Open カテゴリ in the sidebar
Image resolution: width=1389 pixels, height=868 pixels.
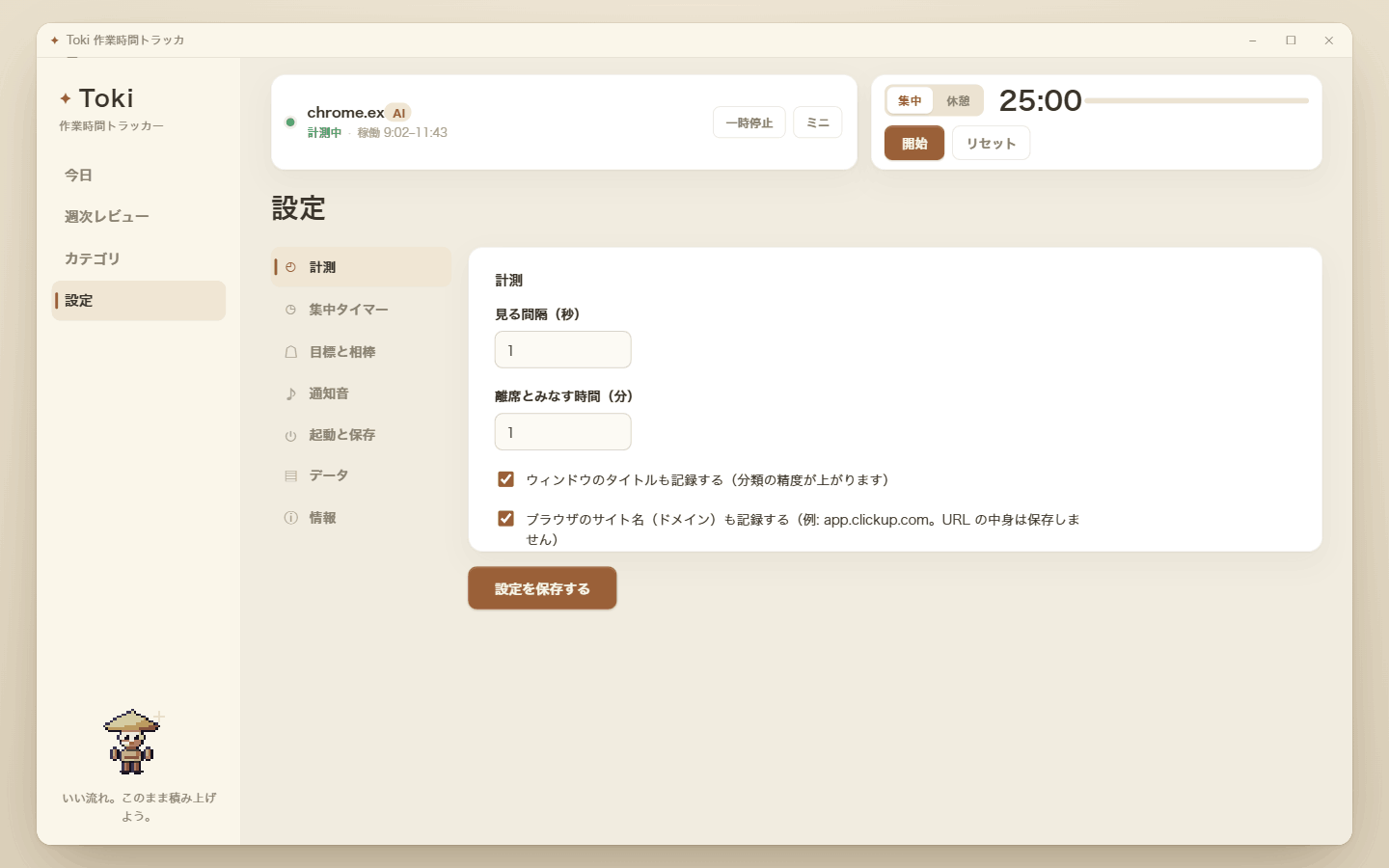139,258
